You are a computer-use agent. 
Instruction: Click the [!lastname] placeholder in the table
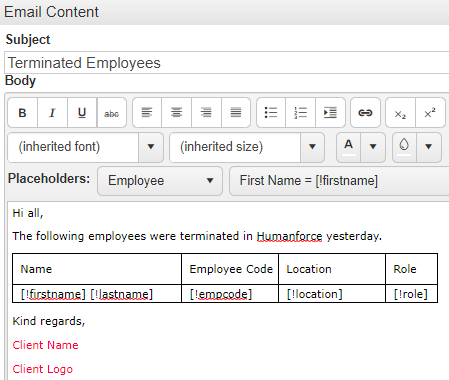122,294
